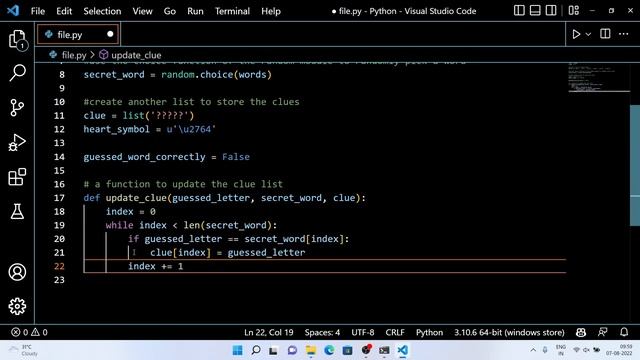640x360 pixels.
Task: Open Chat app from taskbar
Action: (x=292, y=350)
